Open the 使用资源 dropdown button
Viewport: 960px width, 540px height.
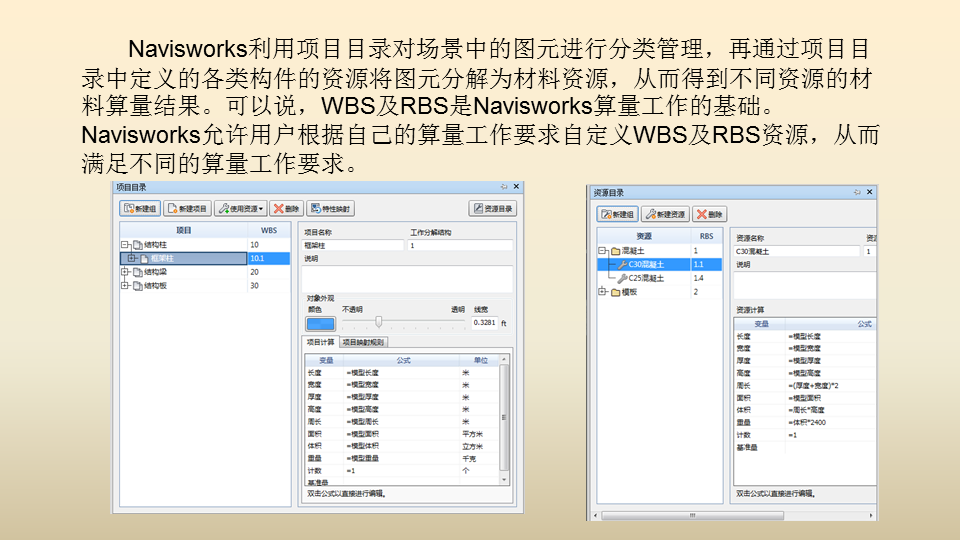tap(241, 209)
